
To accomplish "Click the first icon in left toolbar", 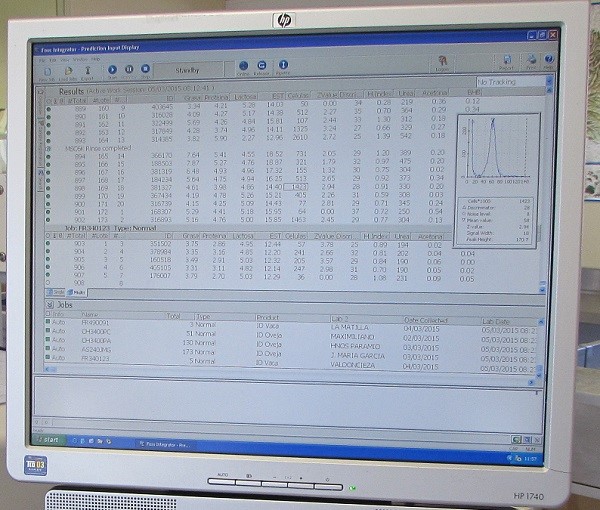I will point(46,71).
